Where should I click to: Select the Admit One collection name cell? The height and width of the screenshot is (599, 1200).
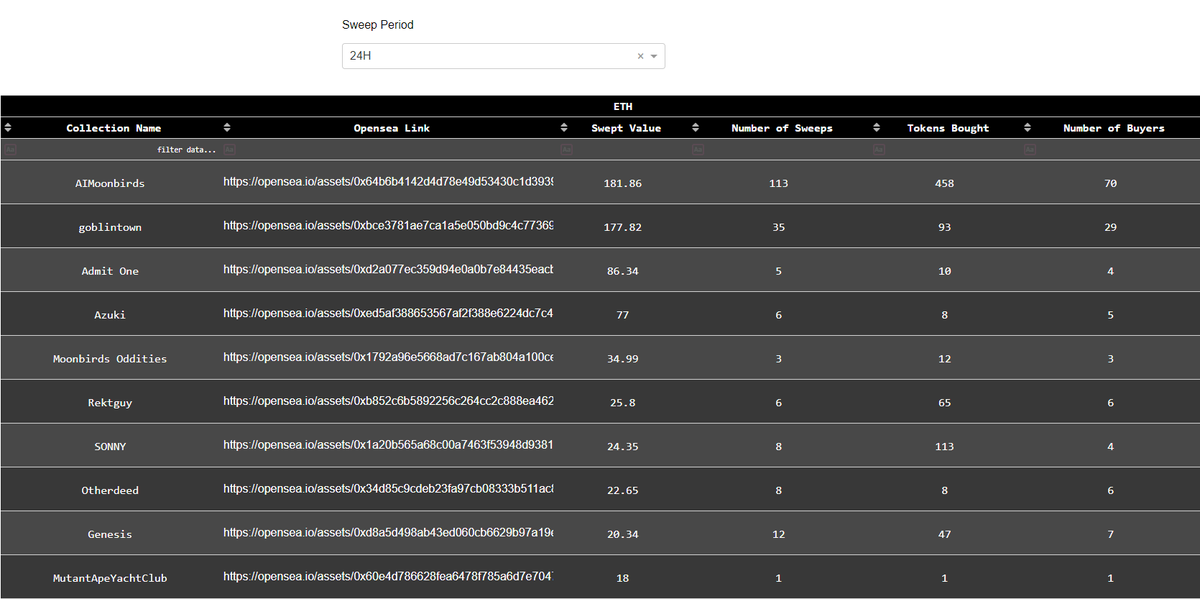pos(110,271)
